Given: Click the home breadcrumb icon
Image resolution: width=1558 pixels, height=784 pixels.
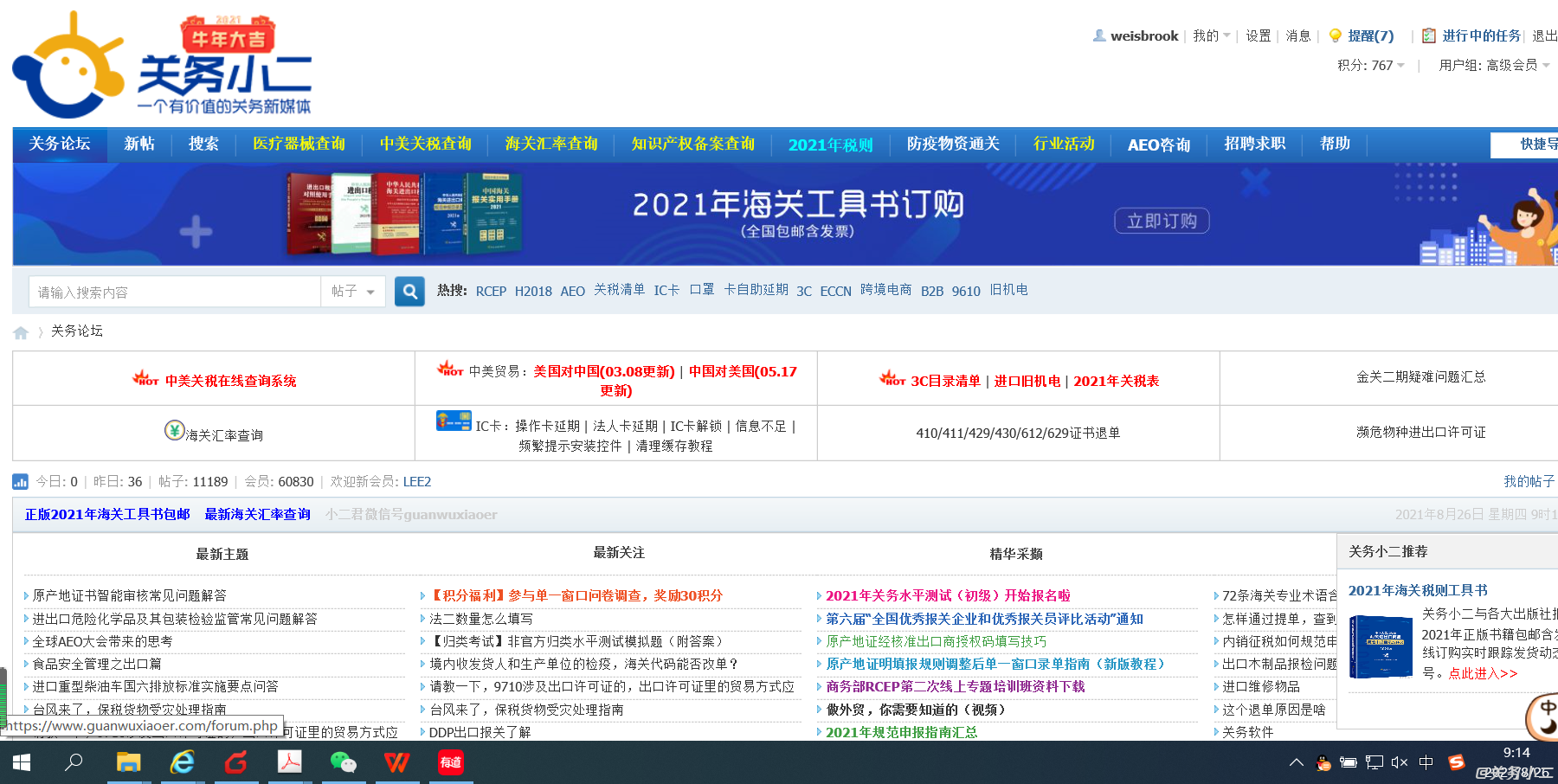Looking at the screenshot, I should click(x=21, y=332).
